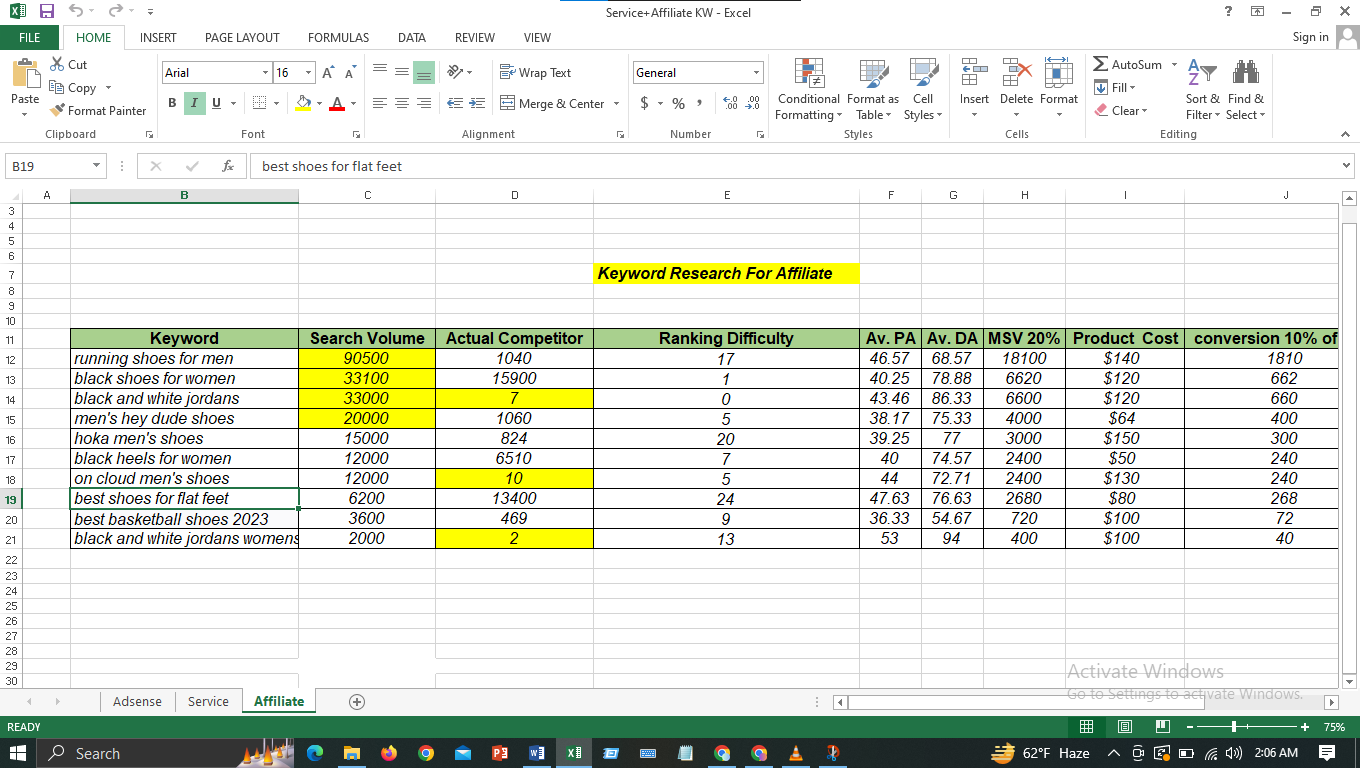The image size is (1360, 768).
Task: Click the Find & Select binoculars icon
Action: (x=1245, y=73)
